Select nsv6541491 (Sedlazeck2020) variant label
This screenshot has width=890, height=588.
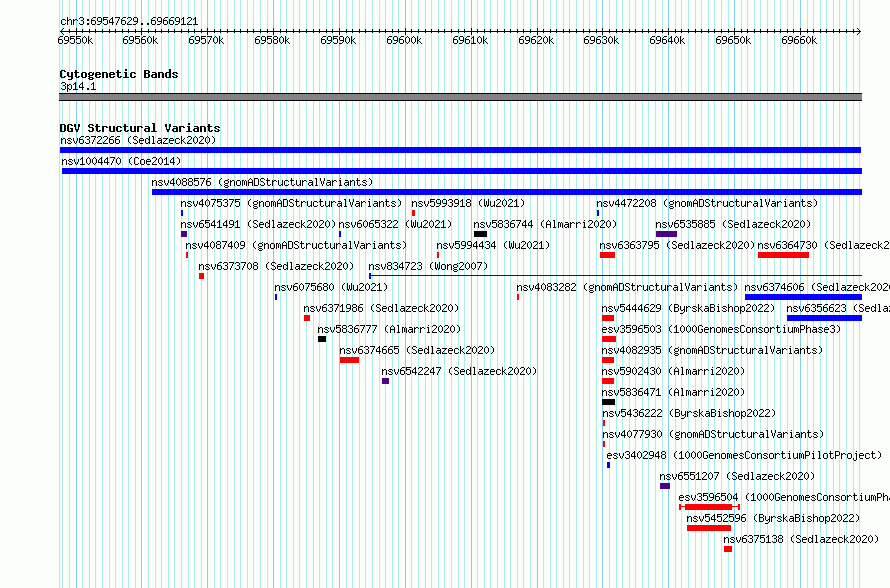coord(258,224)
